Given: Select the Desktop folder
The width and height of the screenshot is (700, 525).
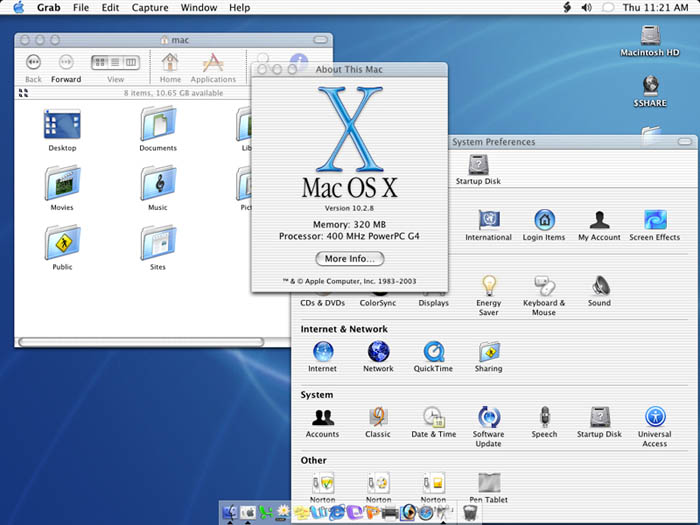Looking at the screenshot, I should 62,130.
